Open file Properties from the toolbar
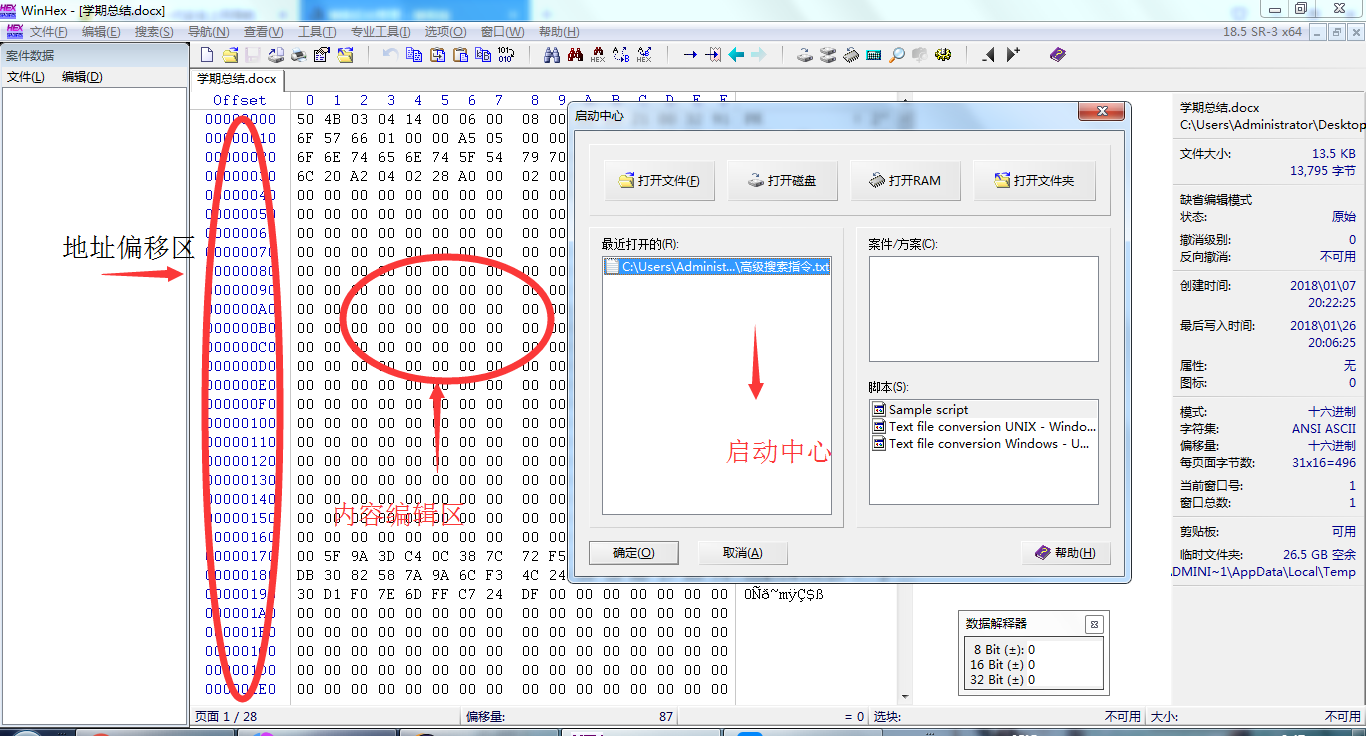The width and height of the screenshot is (1366, 736). tap(322, 55)
